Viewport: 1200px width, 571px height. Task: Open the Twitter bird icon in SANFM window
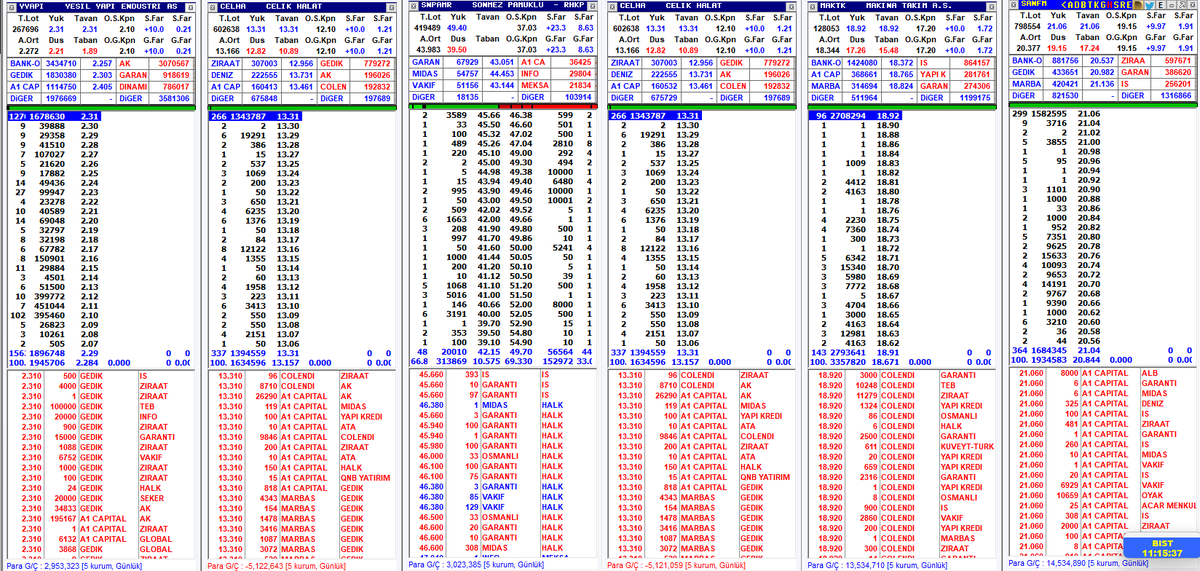tap(1149, 5)
